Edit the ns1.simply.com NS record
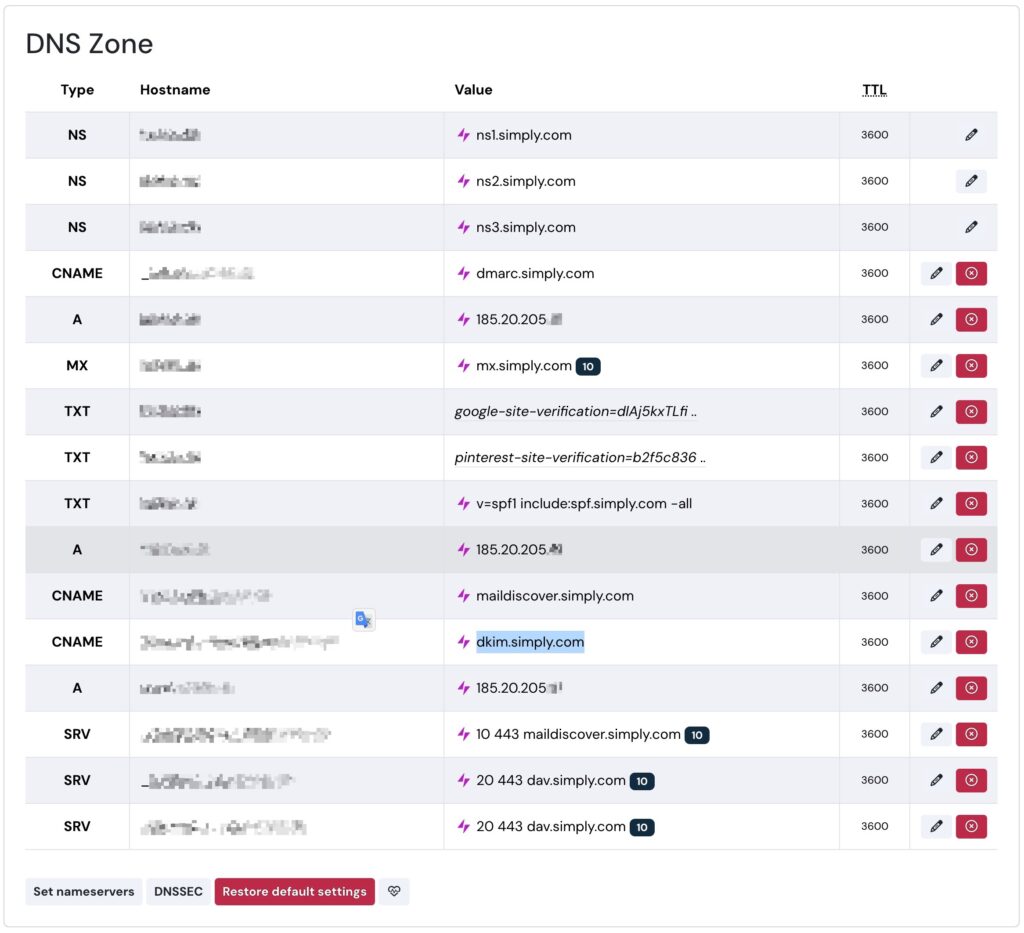This screenshot has width=1024, height=933. (971, 134)
